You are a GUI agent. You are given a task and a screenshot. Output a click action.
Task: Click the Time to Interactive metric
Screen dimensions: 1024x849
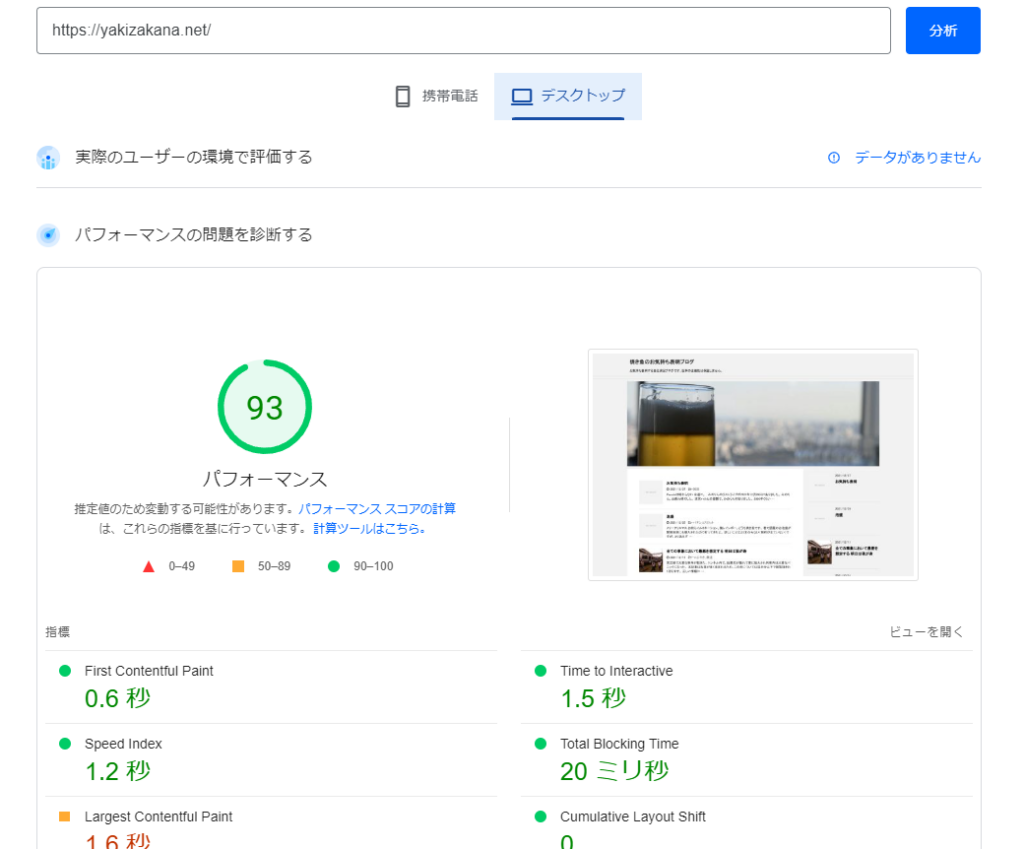pos(616,671)
